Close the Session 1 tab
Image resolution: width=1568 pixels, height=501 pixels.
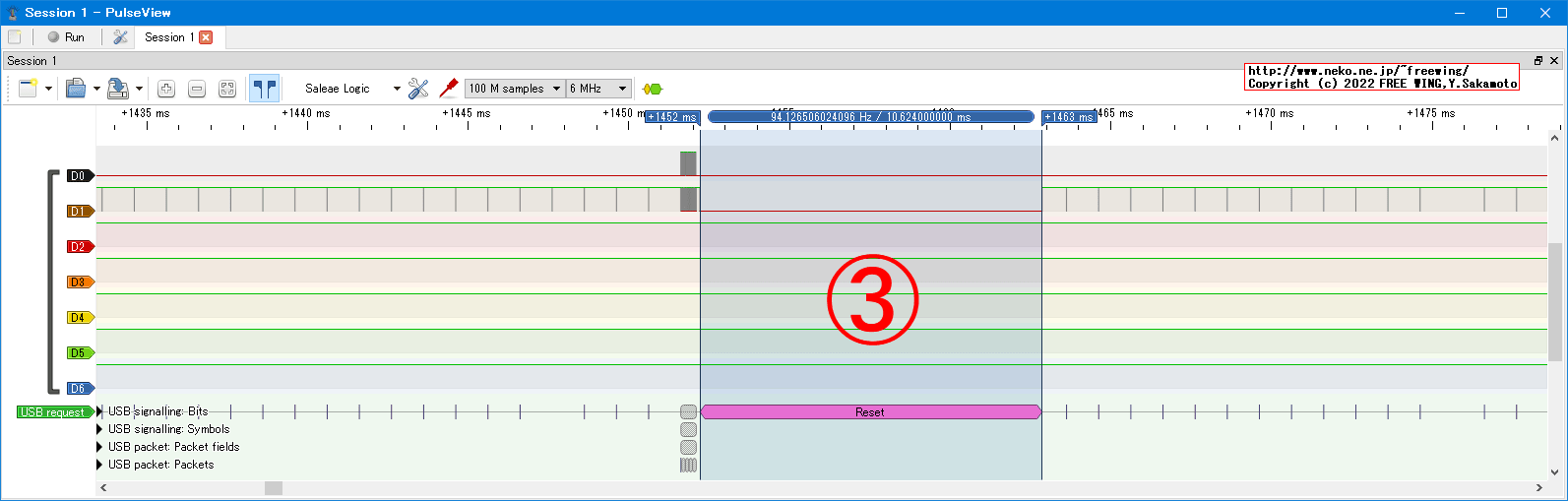pyautogui.click(x=206, y=37)
